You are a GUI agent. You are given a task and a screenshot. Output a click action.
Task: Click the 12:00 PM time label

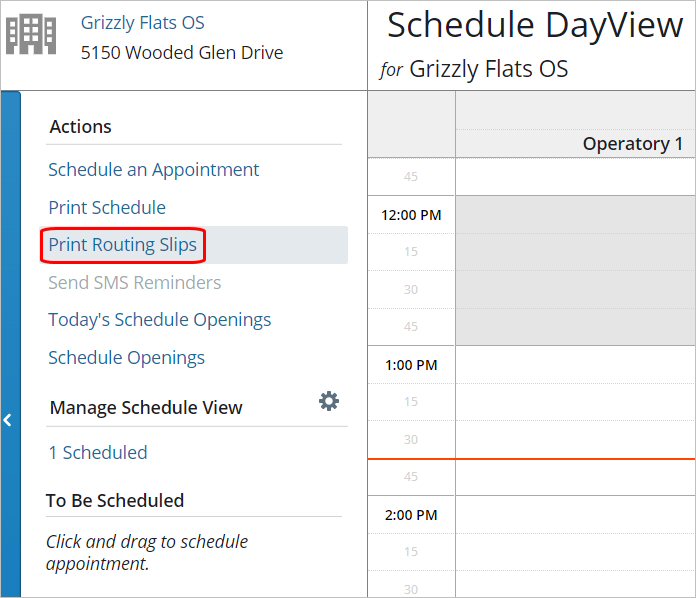(411, 215)
